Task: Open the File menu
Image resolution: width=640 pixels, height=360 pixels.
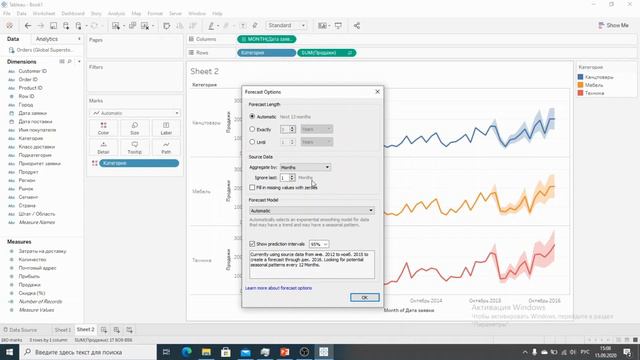Action: (7, 13)
